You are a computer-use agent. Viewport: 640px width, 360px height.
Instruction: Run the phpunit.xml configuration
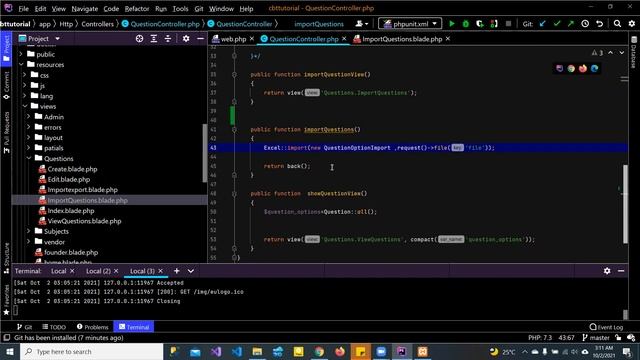(451, 24)
